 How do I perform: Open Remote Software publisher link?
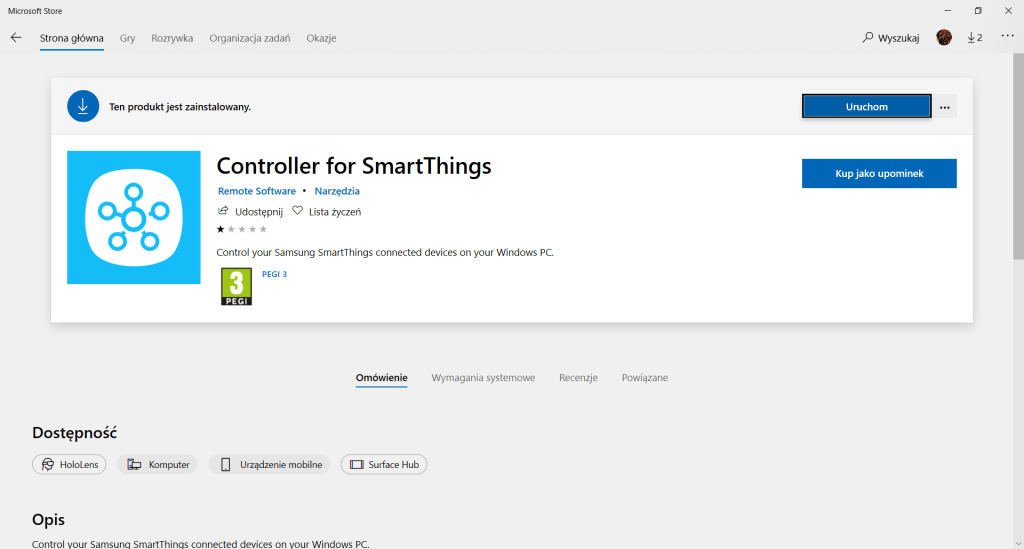click(256, 191)
